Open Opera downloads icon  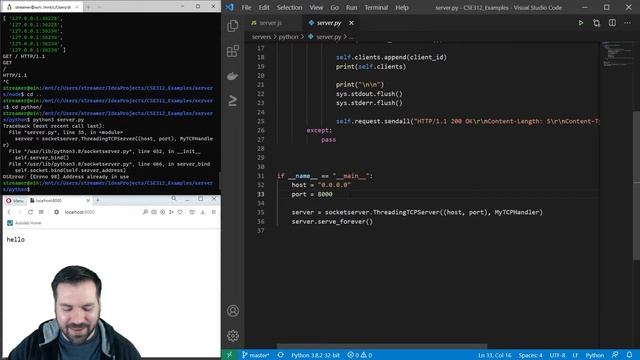[203, 212]
